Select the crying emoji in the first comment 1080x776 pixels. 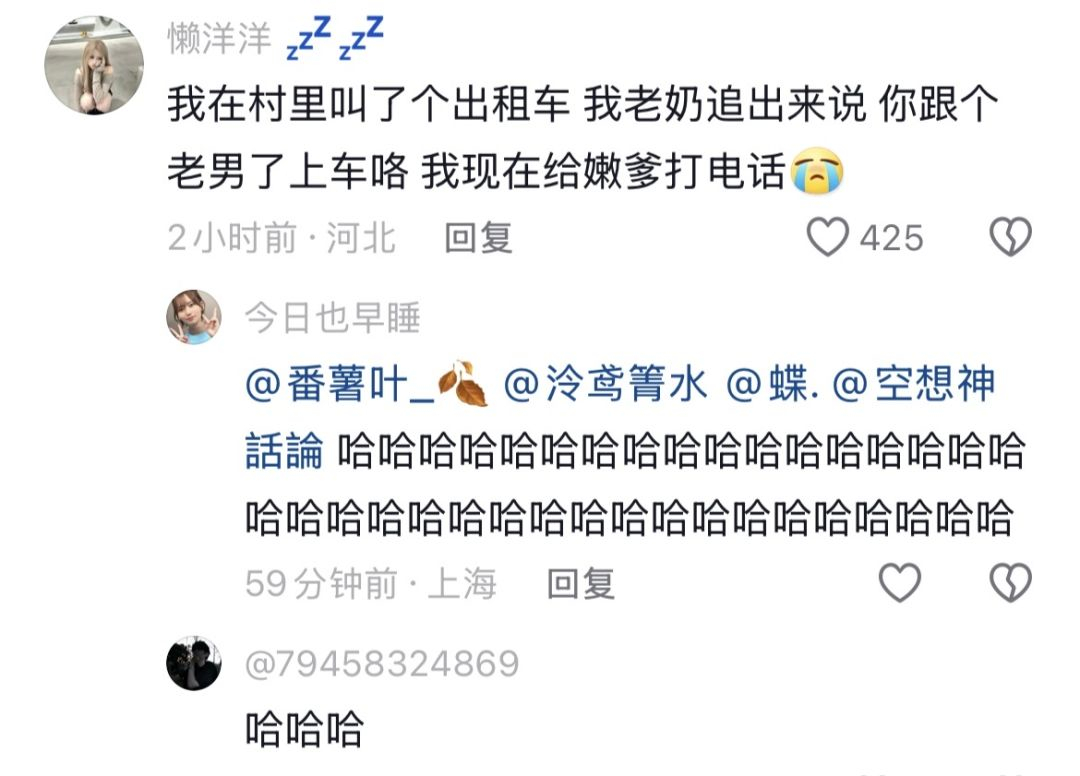pos(816,171)
